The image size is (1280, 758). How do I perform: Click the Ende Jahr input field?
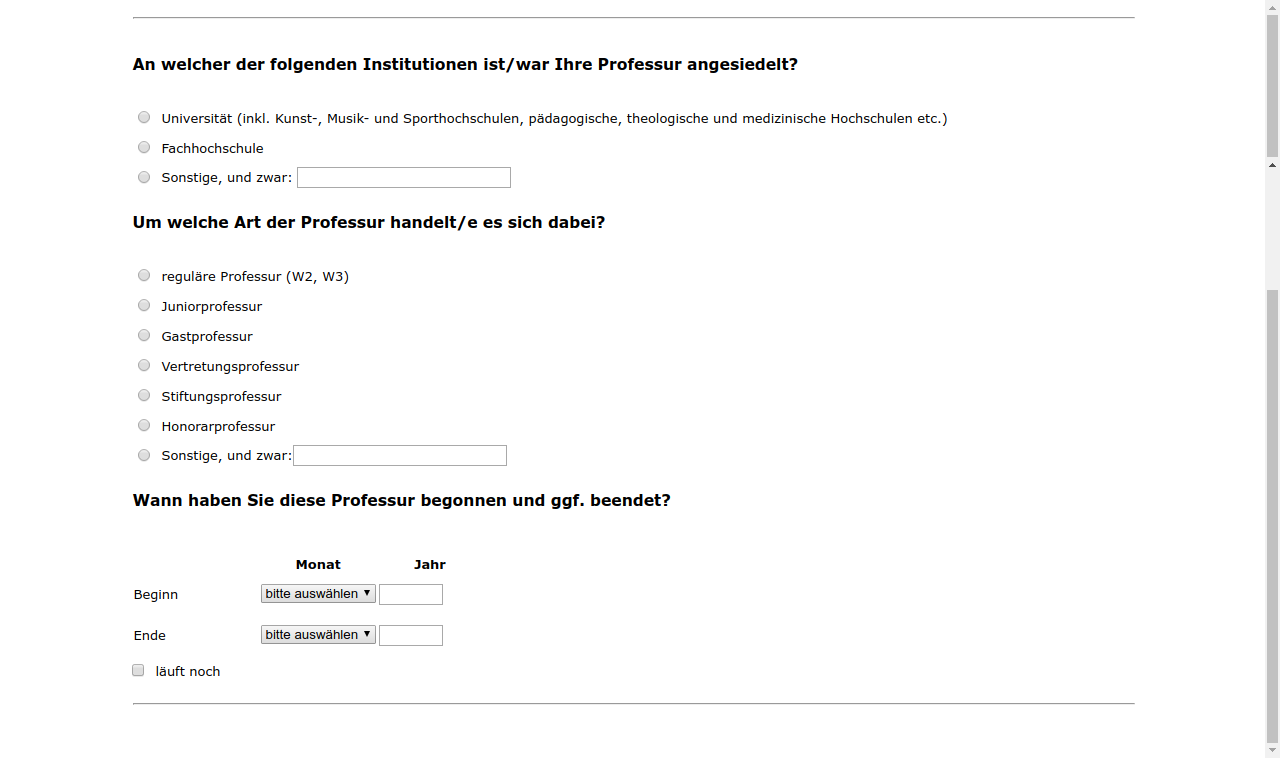[x=411, y=636]
